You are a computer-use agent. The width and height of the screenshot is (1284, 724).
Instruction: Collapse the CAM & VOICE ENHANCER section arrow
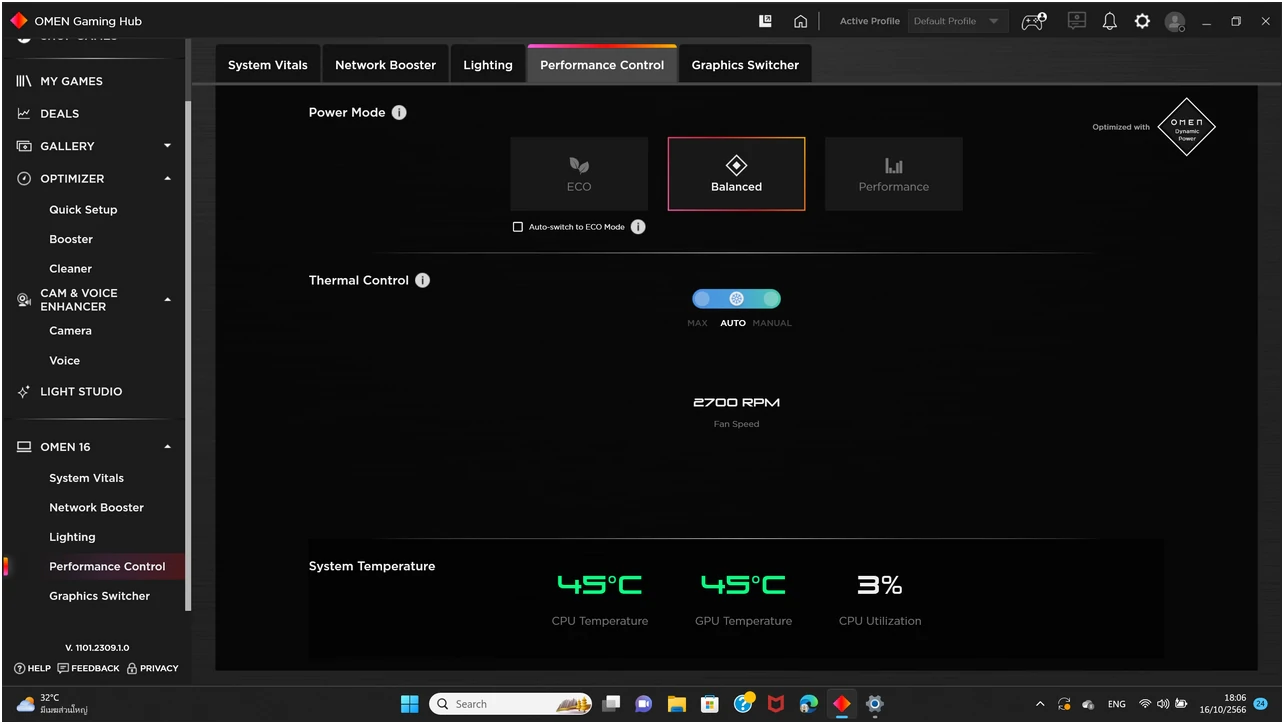tap(167, 300)
